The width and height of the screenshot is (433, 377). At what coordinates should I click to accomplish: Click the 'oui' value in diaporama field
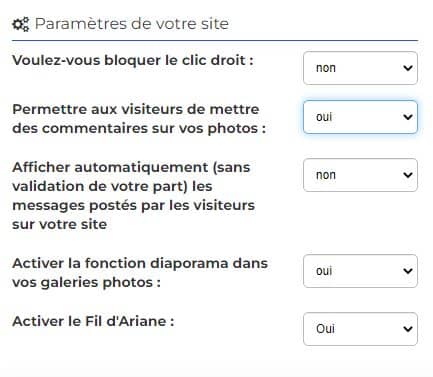[x=324, y=271]
